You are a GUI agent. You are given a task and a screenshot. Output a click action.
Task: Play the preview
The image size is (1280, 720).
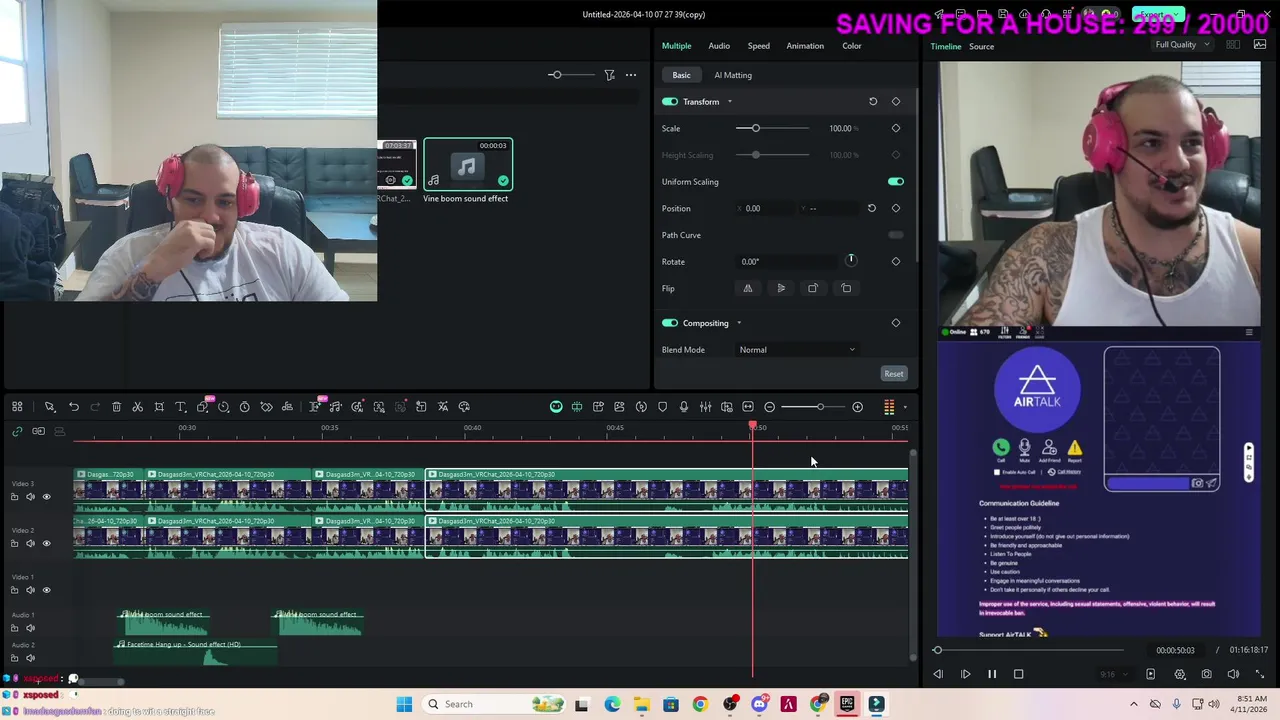point(965,674)
